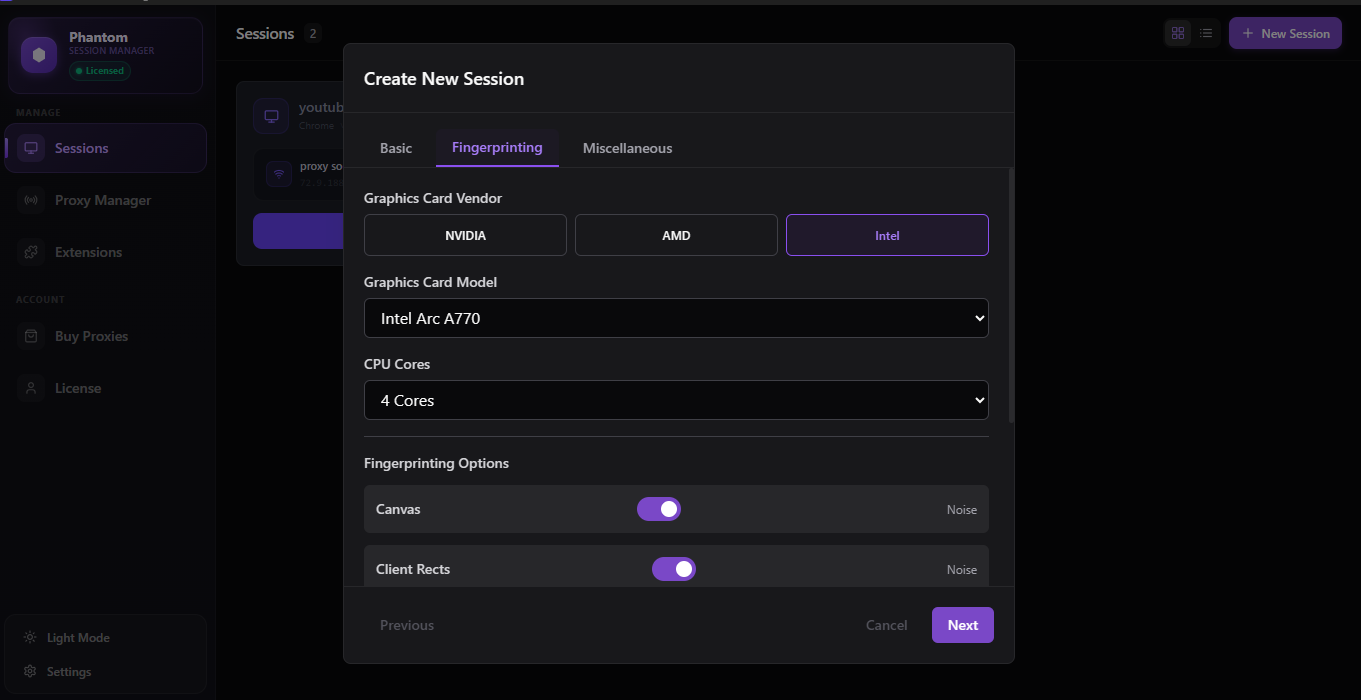Click the Light Mode sun icon

[x=30, y=638]
